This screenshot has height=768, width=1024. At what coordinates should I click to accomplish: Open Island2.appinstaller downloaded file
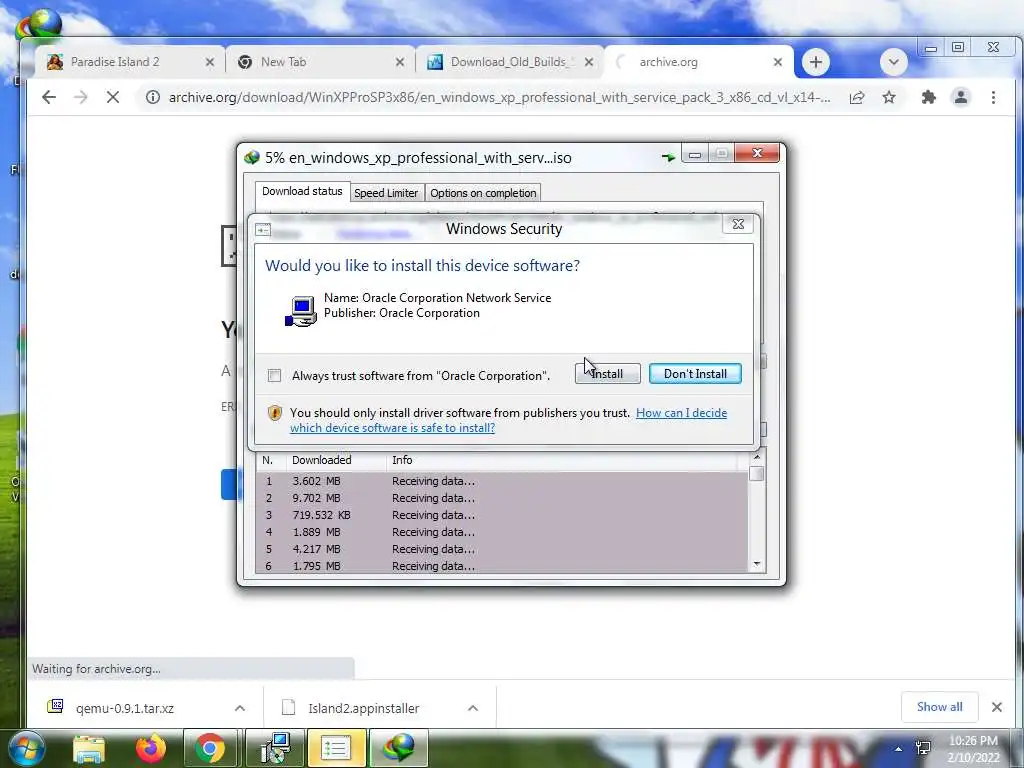(363, 708)
